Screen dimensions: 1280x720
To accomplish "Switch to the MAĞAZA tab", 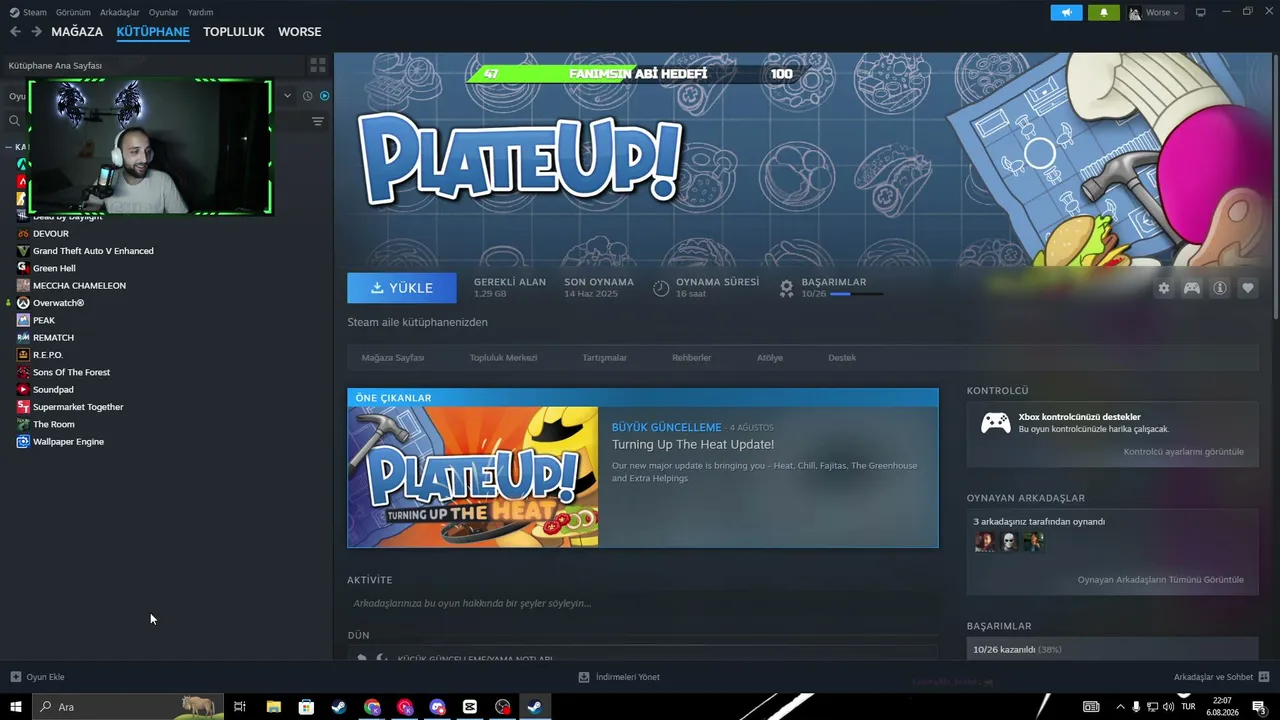I will pyautogui.click(x=77, y=32).
